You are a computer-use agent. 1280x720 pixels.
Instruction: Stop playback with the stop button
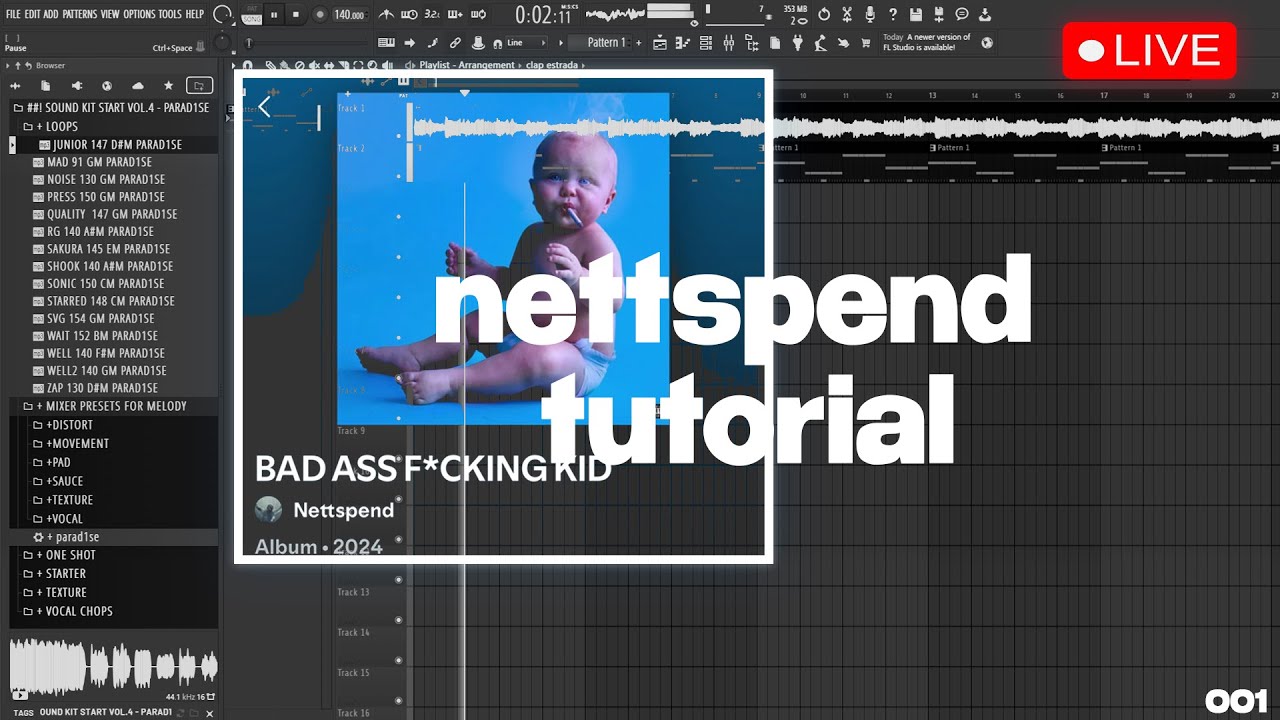coord(296,15)
